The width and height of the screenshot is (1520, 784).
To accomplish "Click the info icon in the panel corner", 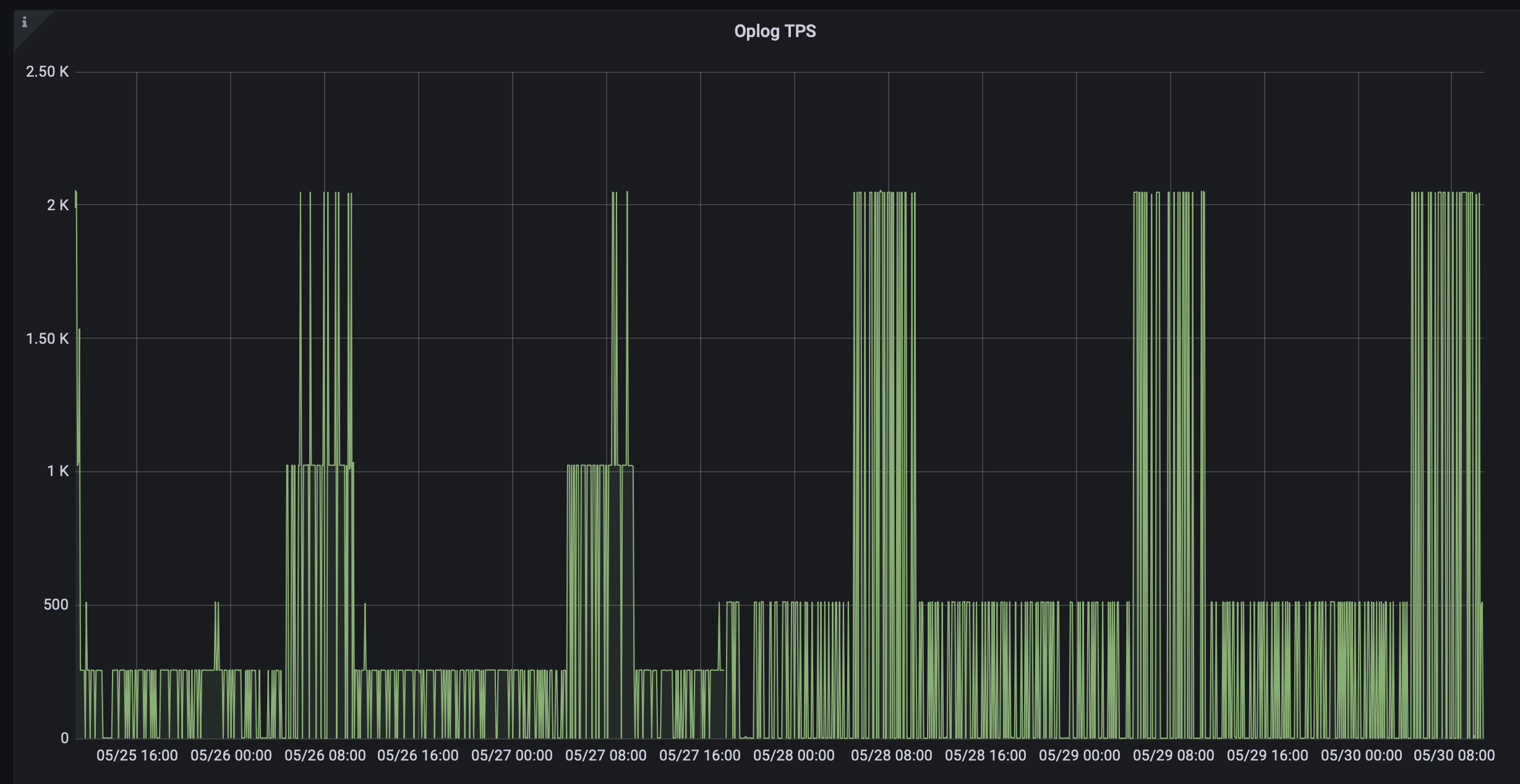I will click(x=25, y=23).
